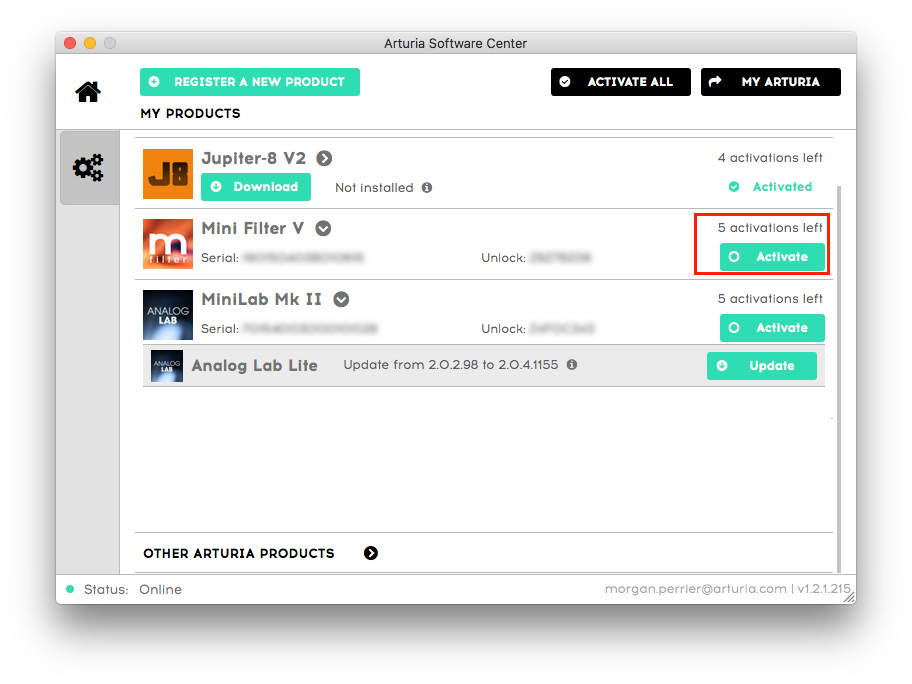The image size is (912, 684).
Task: Click '4 activations left' text
Action: pos(770,158)
